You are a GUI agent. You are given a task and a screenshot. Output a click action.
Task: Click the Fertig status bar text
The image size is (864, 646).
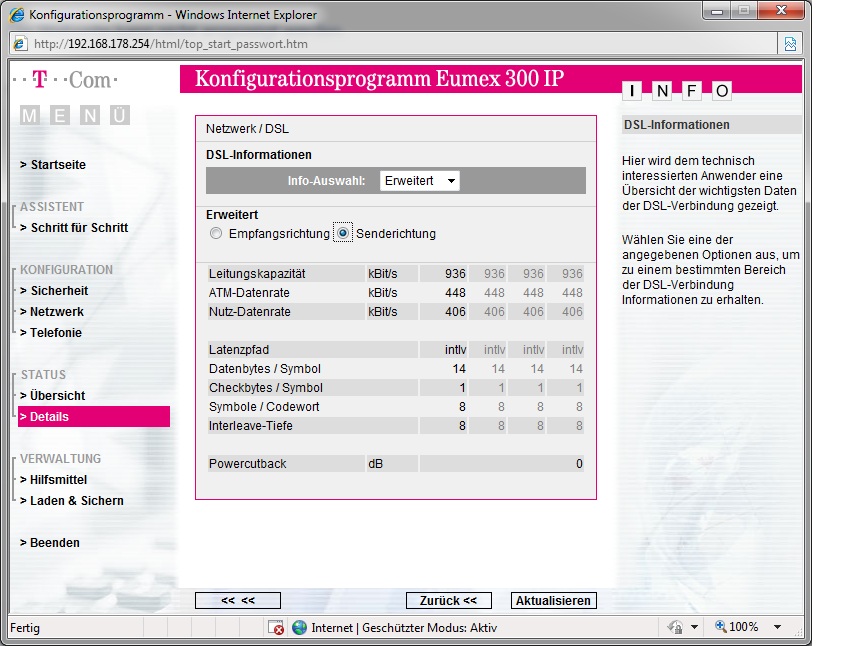(25, 628)
